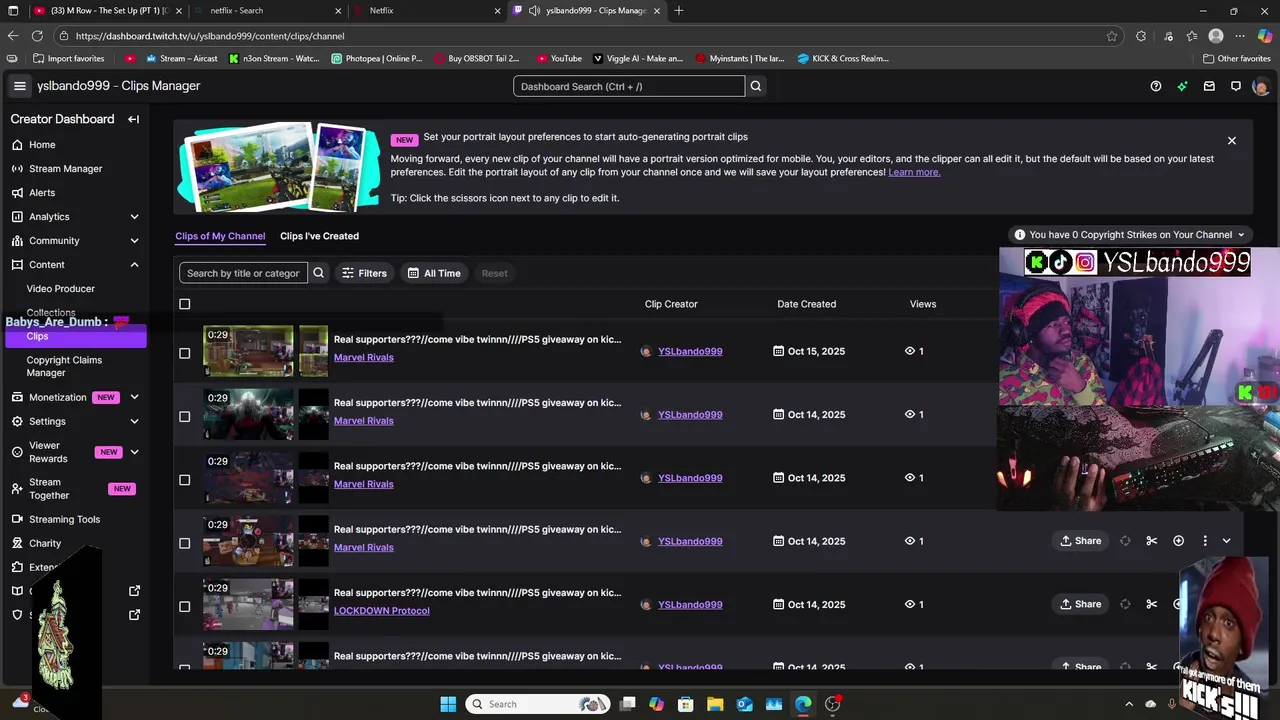Click the browser back arrow

point(13,36)
